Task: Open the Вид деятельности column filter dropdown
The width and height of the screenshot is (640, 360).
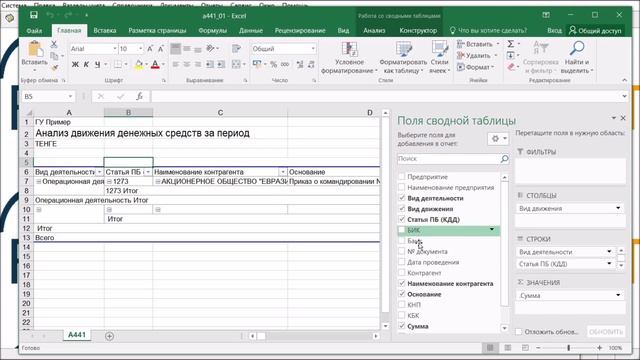Action: [x=99, y=172]
